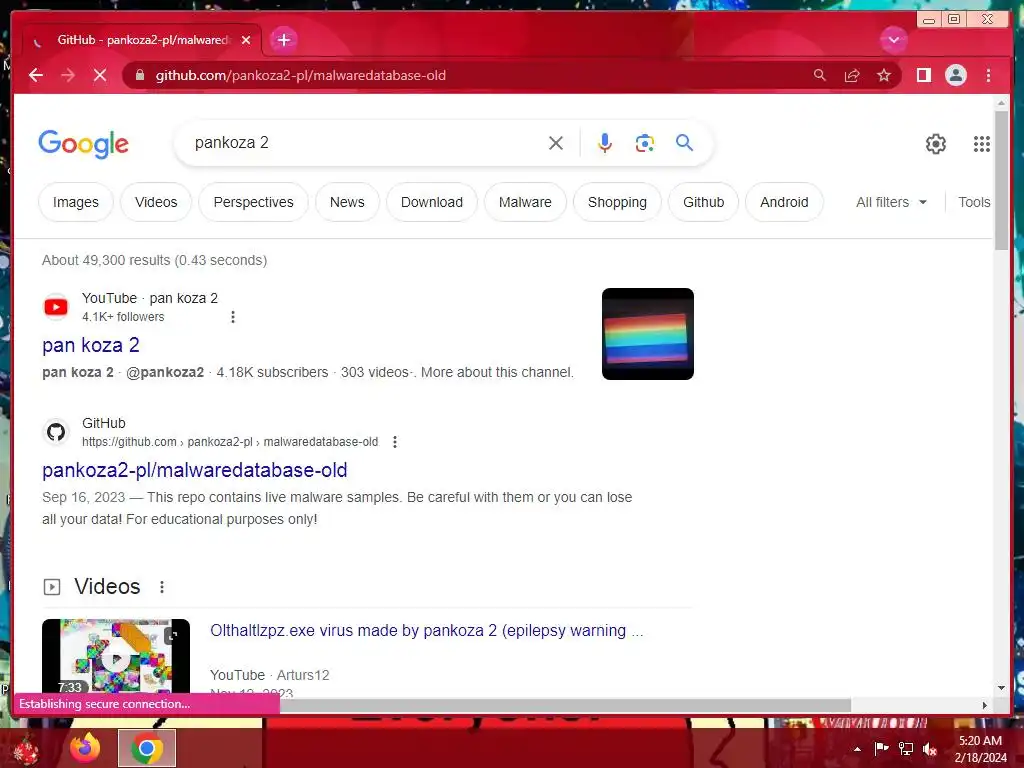This screenshot has width=1024, height=768.
Task: Start voice search with microphone icon
Action: click(x=605, y=143)
